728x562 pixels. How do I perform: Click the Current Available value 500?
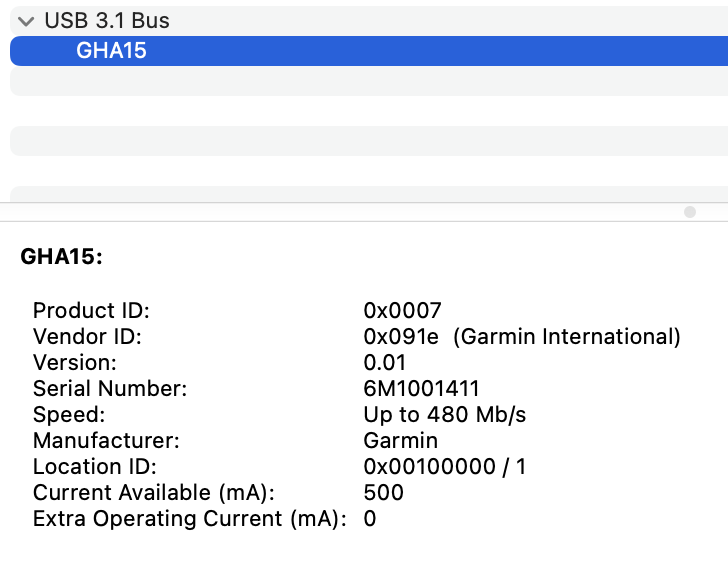pyautogui.click(x=384, y=492)
